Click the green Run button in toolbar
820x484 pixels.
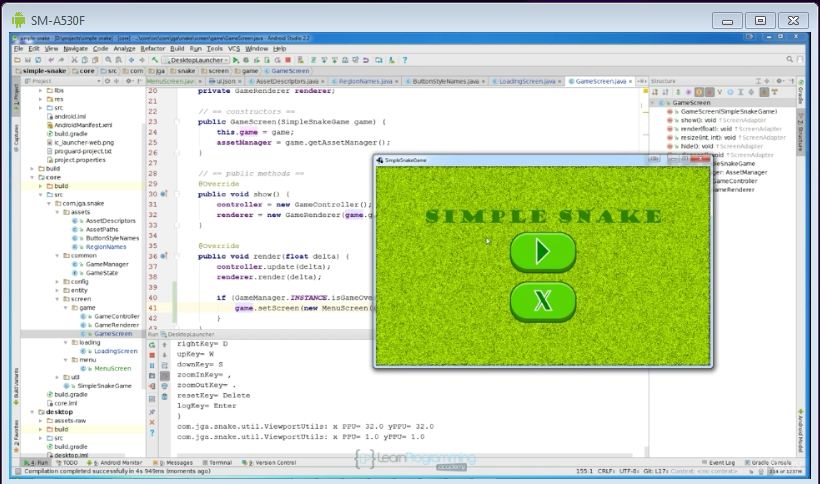click(x=235, y=60)
